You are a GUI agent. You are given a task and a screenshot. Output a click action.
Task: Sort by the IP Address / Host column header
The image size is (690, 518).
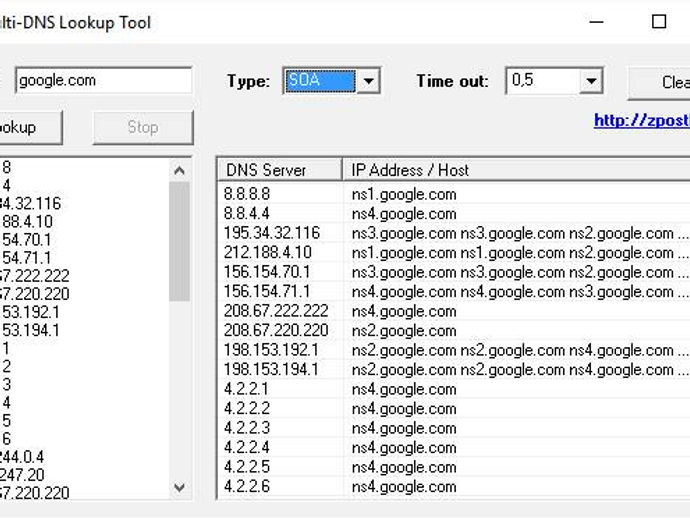point(516,170)
